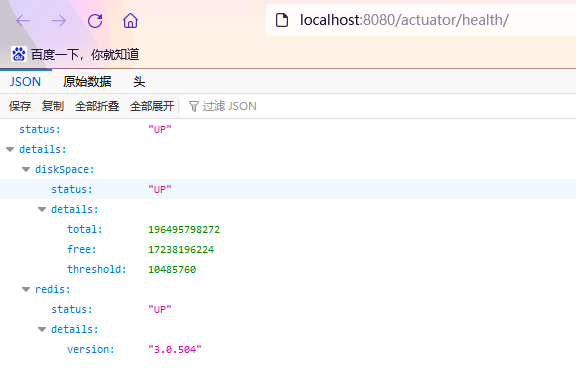This screenshot has width=576, height=369.
Task: Go back to the previous page
Action: click(x=23, y=21)
